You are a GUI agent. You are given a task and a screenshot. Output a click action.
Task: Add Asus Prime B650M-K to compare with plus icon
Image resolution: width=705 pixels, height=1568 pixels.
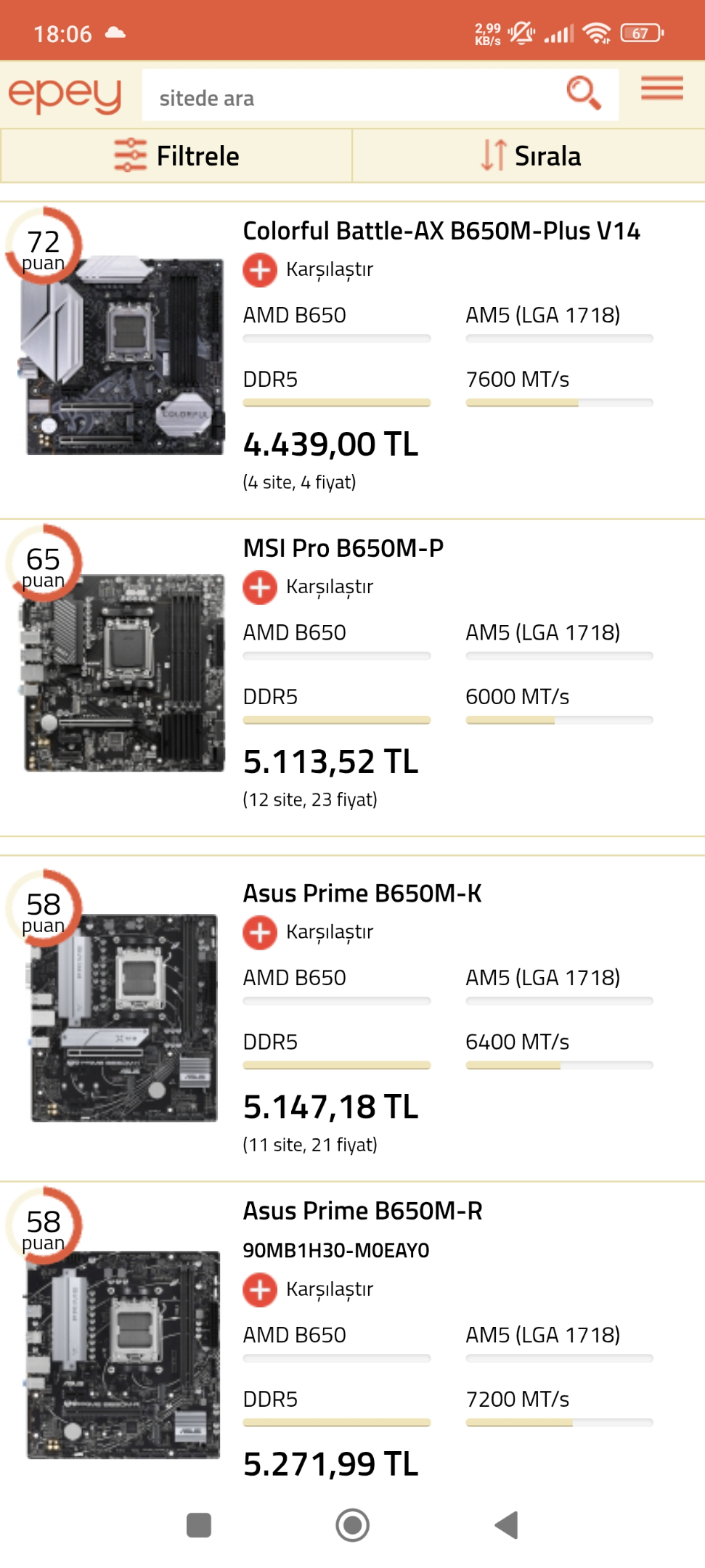tap(260, 932)
